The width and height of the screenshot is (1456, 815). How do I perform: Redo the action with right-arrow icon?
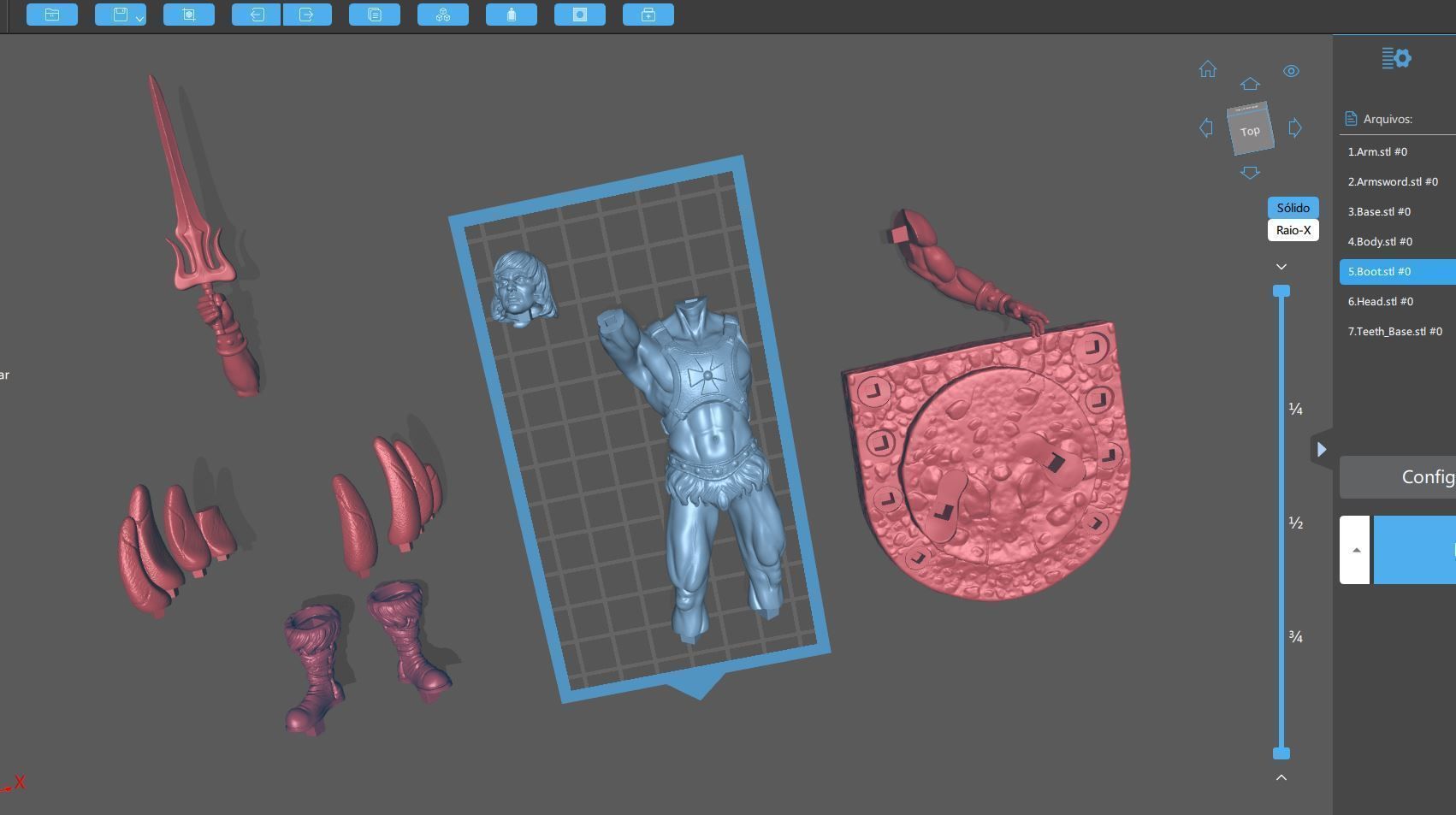coord(307,15)
